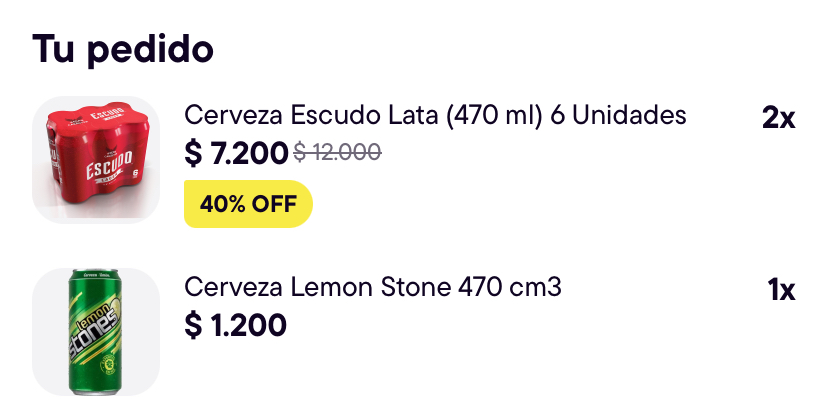Image resolution: width=828 pixels, height=414 pixels.
Task: Select the yellow 40% OFF discount badge
Action: (x=248, y=204)
